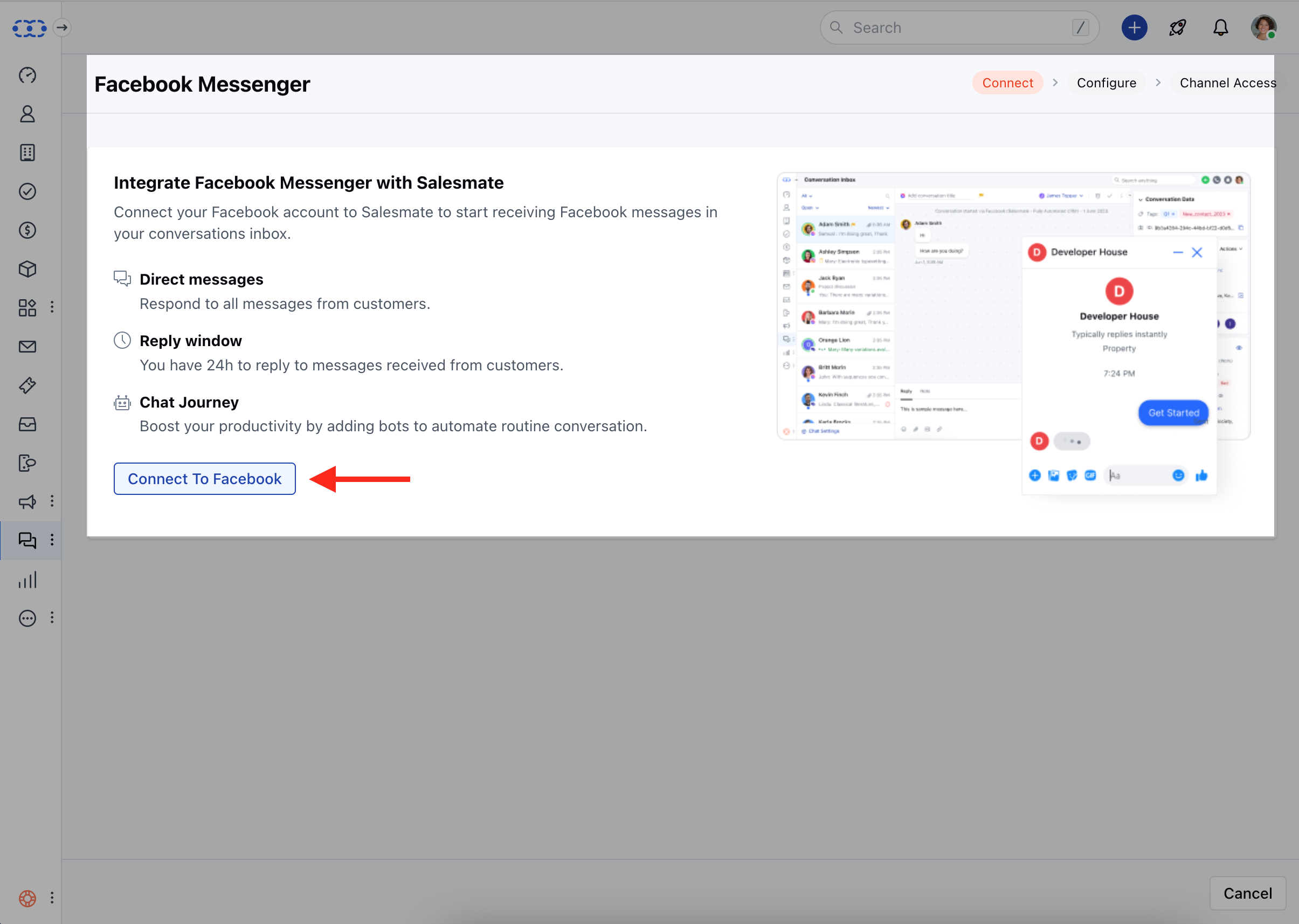
Task: Click the 'Integrate Facebook Messenger with Salesmate' heading
Action: point(309,183)
